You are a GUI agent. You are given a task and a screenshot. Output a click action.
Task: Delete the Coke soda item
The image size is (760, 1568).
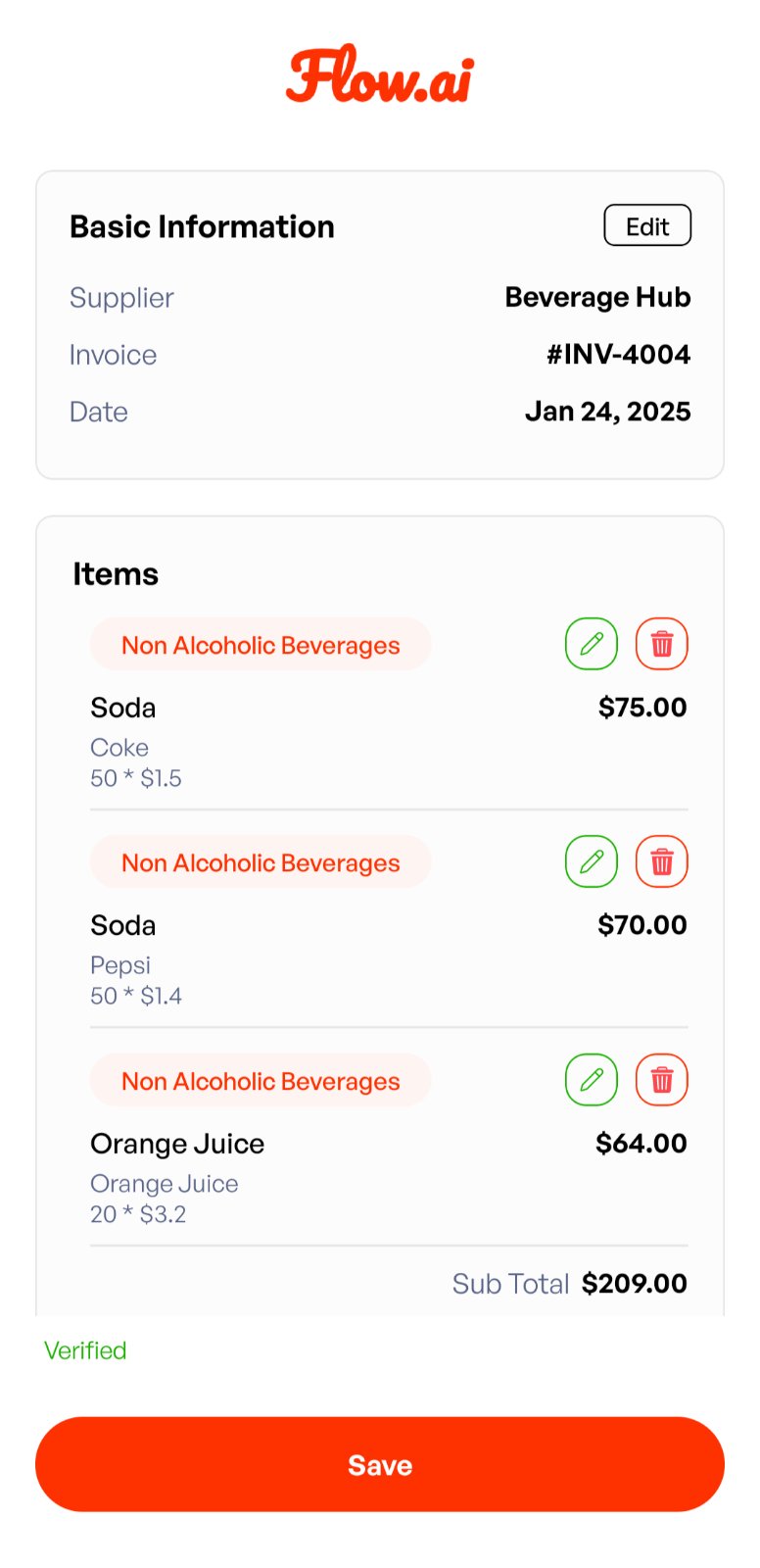(x=662, y=644)
